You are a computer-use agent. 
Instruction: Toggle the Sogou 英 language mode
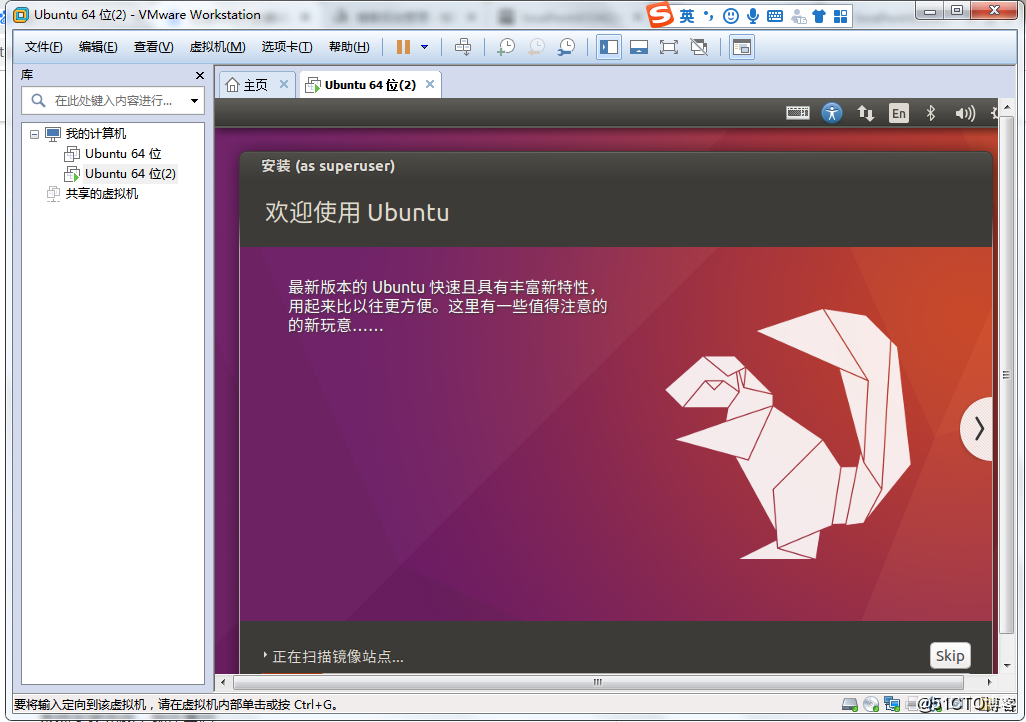pos(686,16)
